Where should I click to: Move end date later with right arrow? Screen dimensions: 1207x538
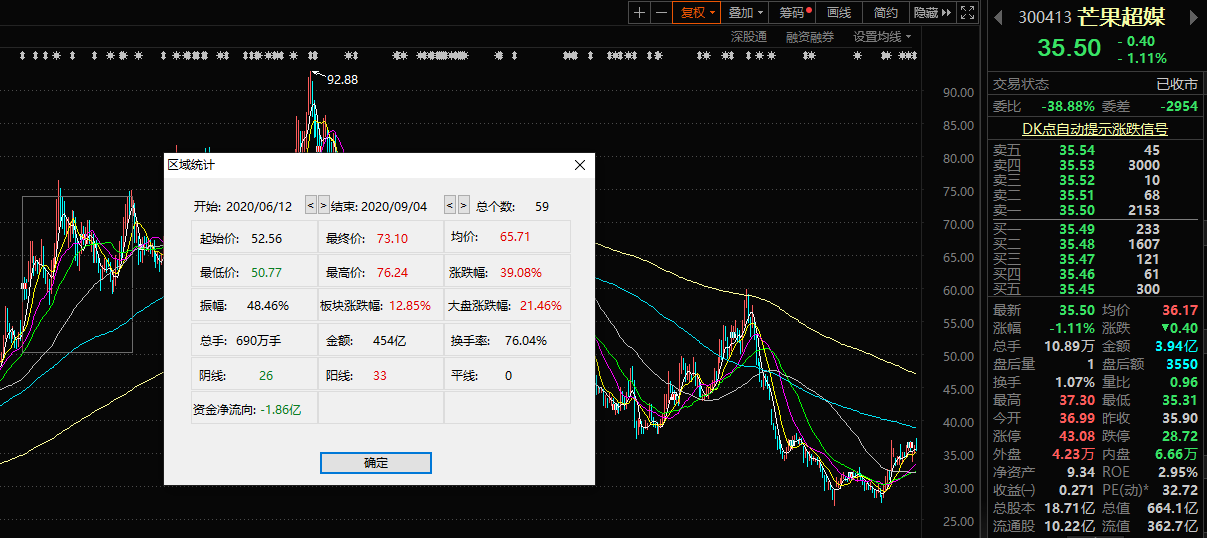click(x=462, y=205)
